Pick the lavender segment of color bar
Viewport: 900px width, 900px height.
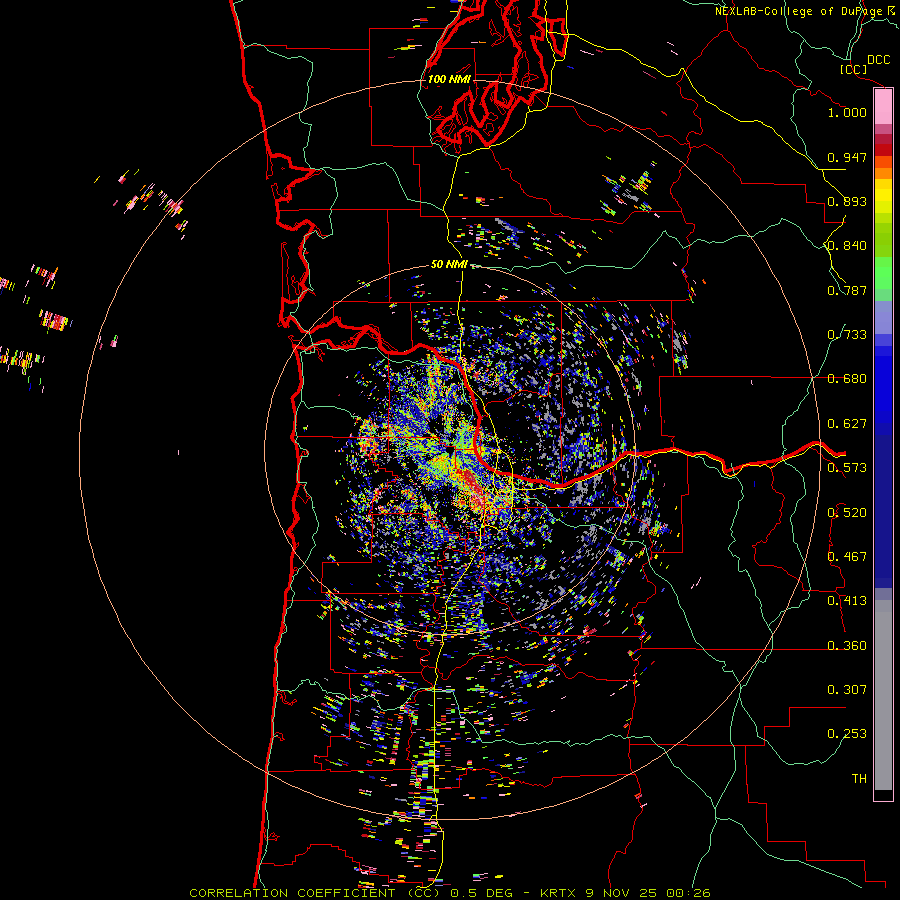883,317
